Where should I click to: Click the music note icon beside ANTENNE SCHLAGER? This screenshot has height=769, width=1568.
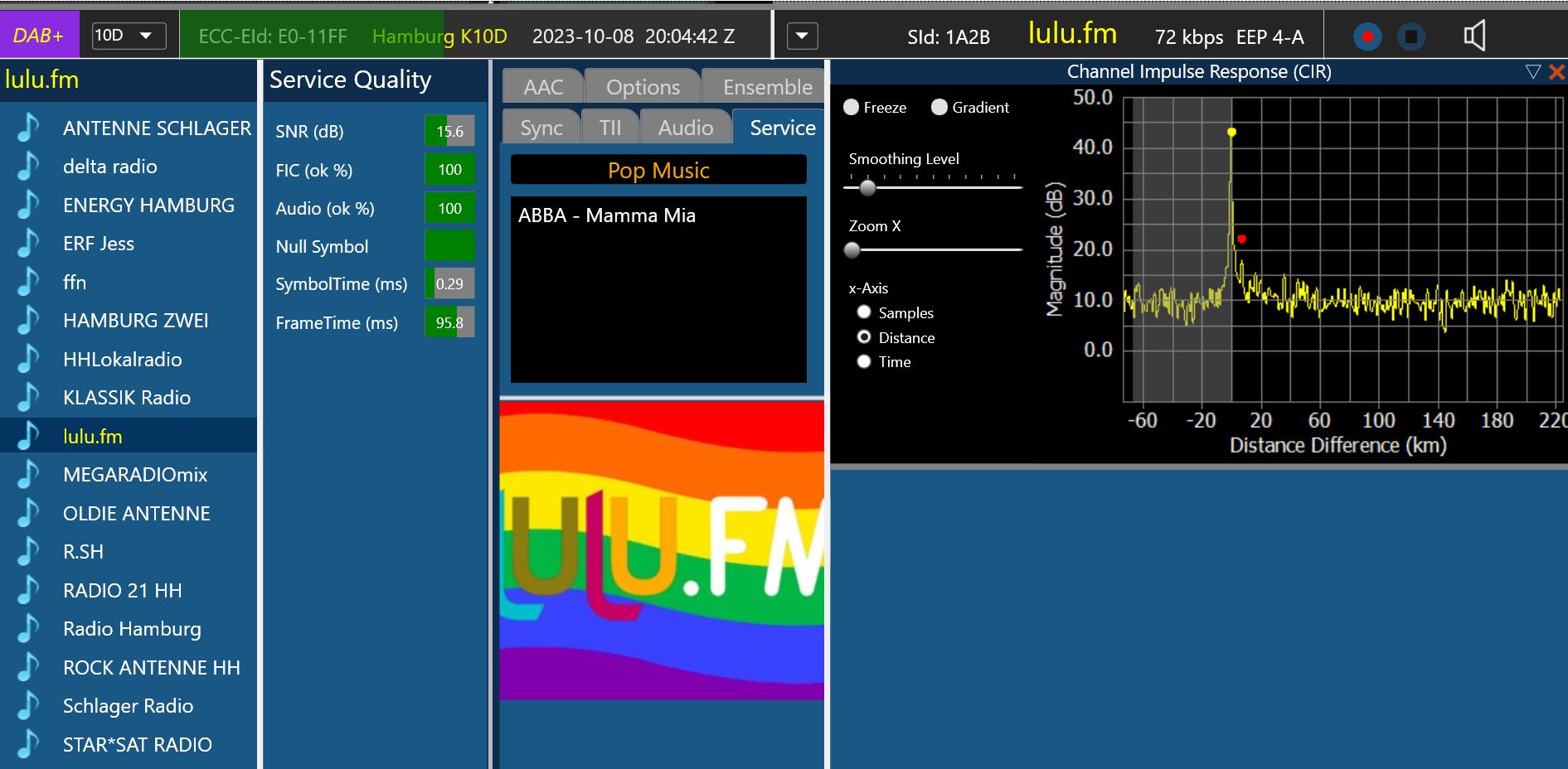[x=28, y=128]
